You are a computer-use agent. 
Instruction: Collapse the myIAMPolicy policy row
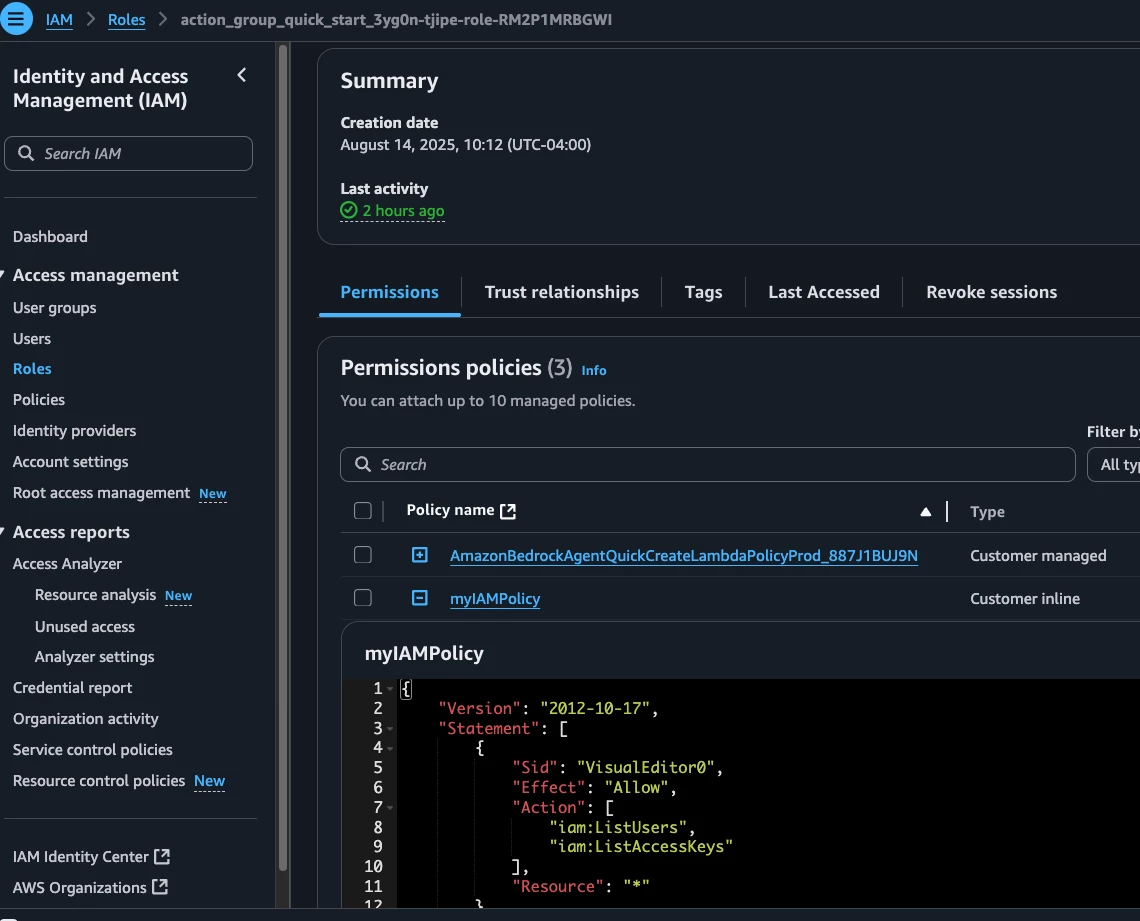[x=420, y=598]
